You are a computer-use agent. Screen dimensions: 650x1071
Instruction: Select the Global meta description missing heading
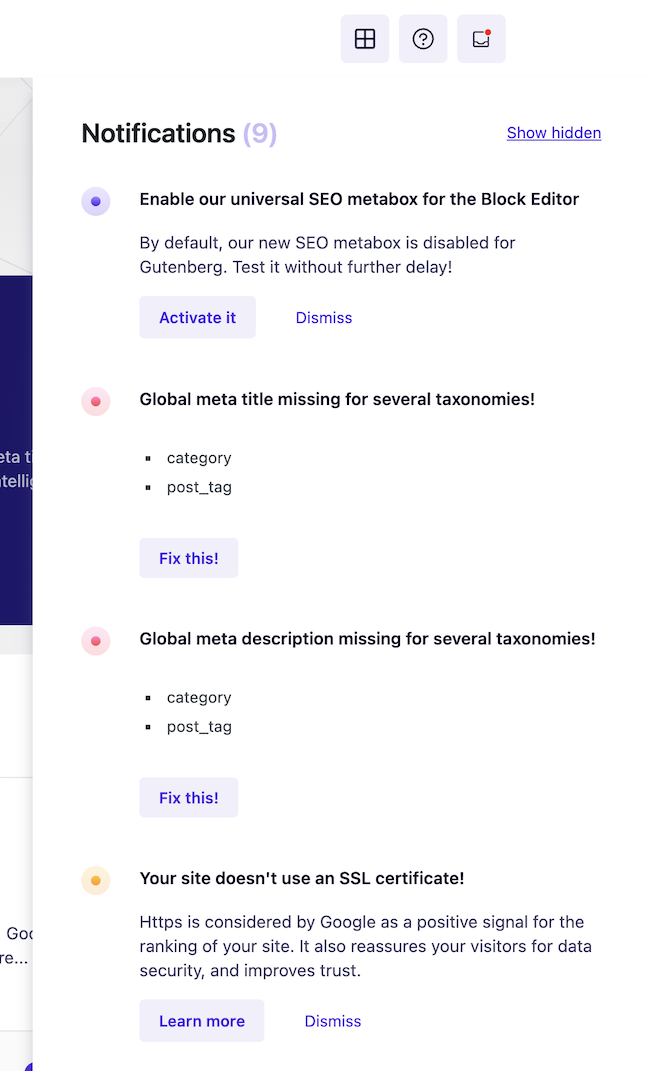[367, 638]
